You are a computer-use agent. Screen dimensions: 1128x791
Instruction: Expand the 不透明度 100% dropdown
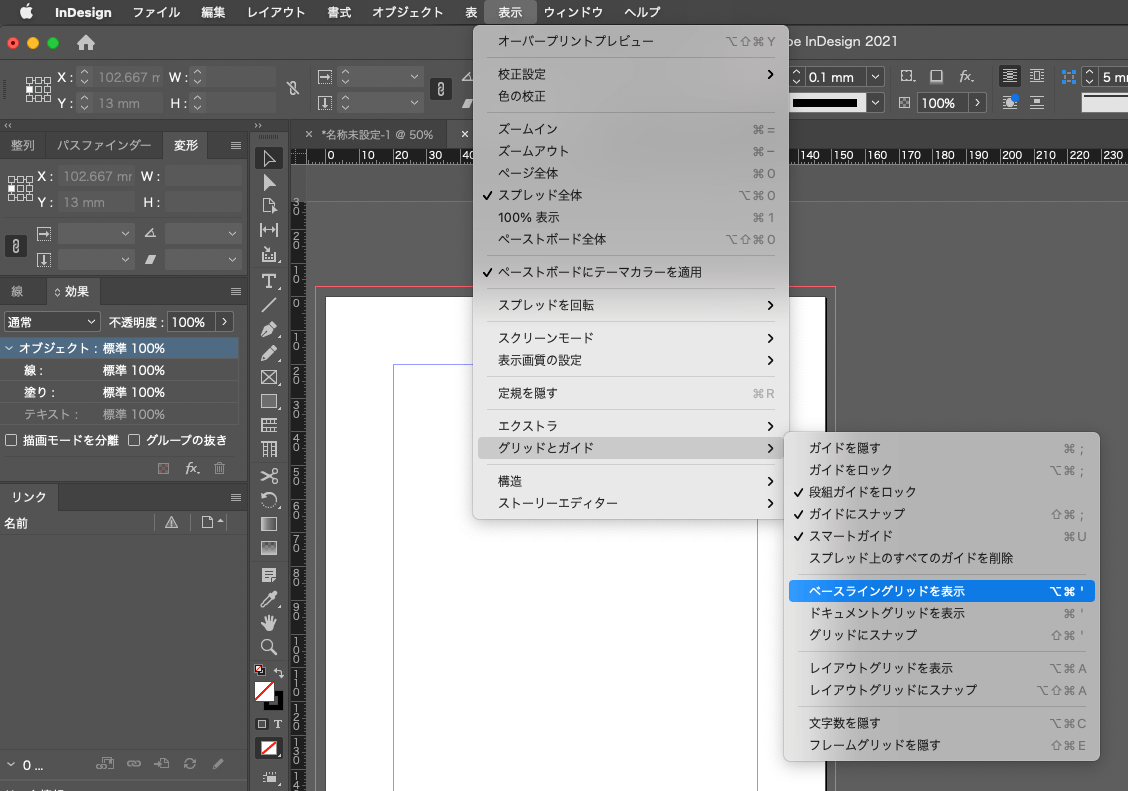click(x=223, y=321)
